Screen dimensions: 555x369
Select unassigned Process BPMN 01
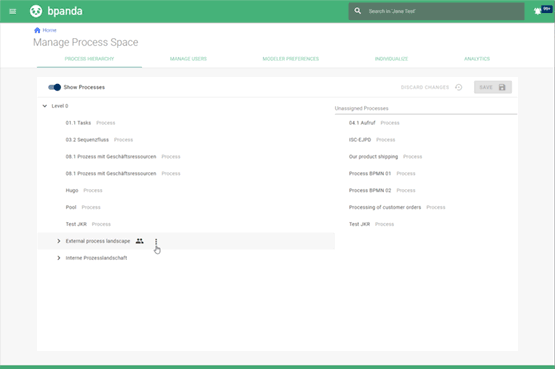[x=426, y=173]
